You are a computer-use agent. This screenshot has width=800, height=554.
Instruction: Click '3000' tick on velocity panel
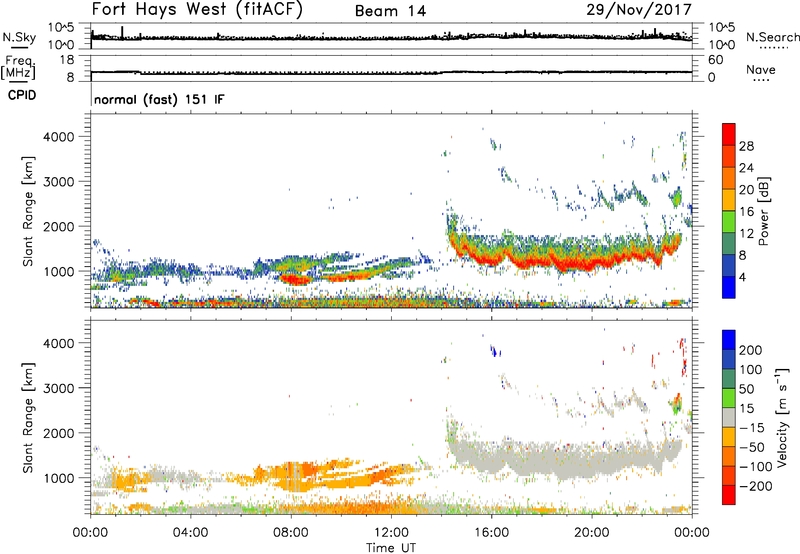click(x=58, y=388)
